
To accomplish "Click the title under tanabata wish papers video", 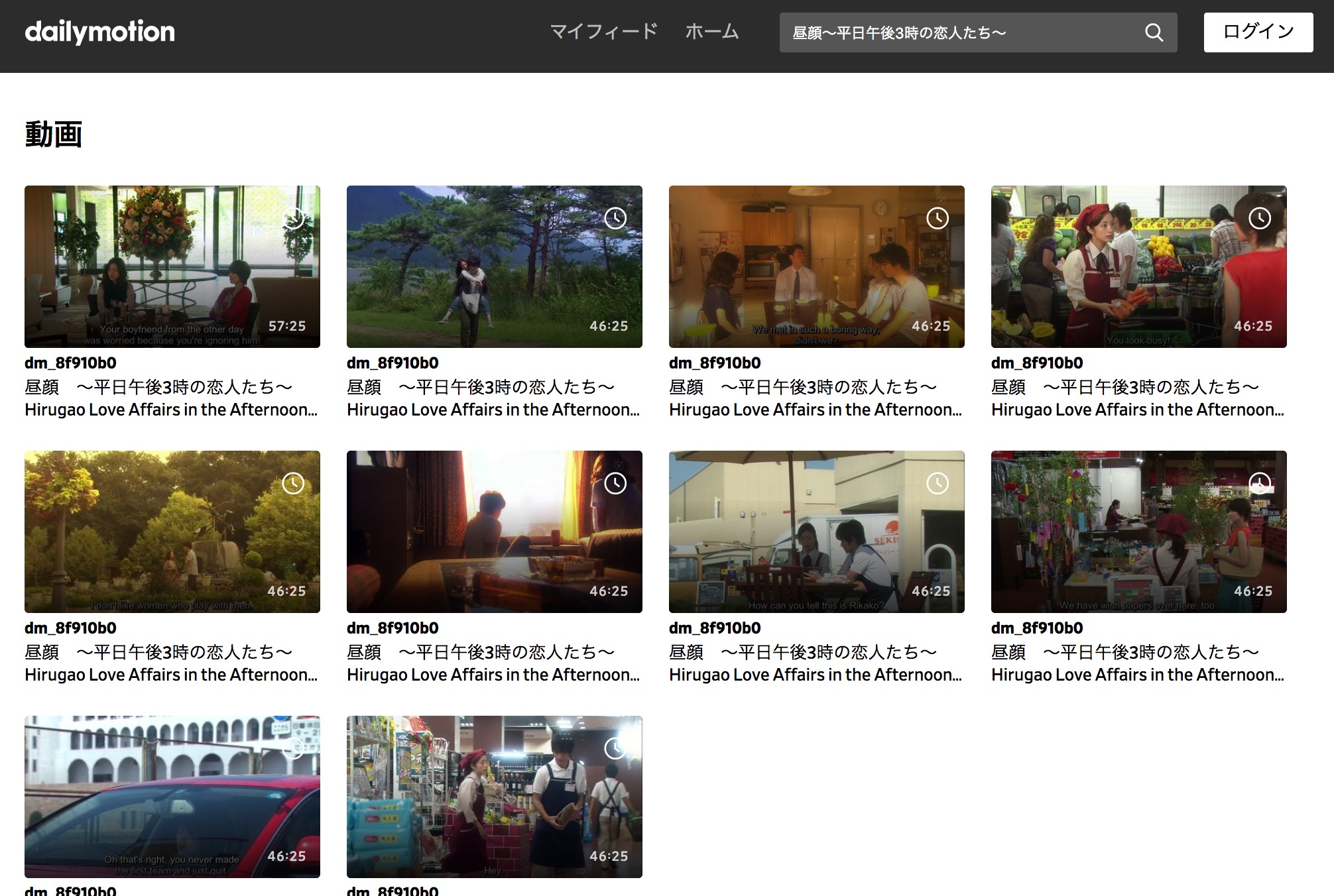I will coord(1138,663).
